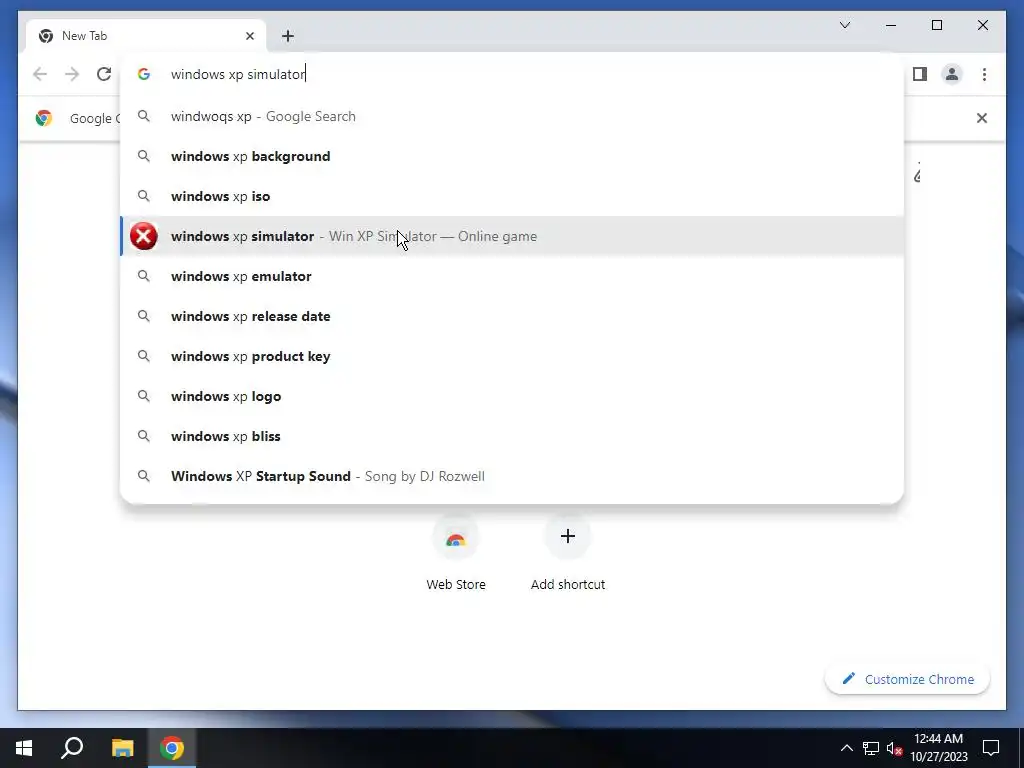The image size is (1024, 768).
Task: Choose the 'windows xp logo' suggestion
Action: (512, 396)
